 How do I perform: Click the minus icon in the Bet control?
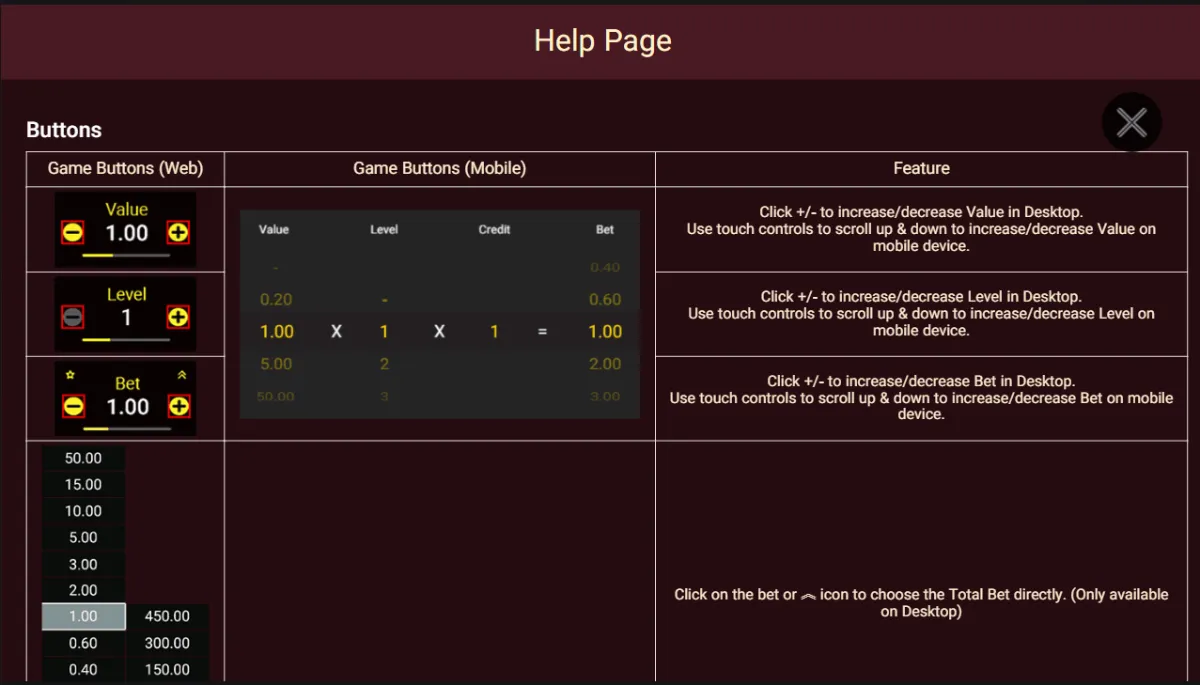(x=73, y=406)
